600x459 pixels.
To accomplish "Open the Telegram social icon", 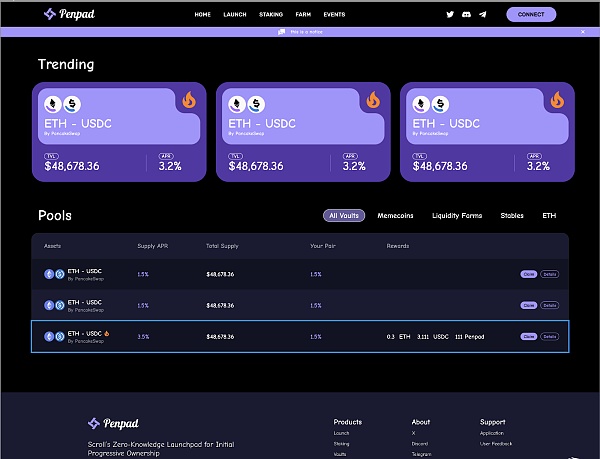I will click(483, 15).
